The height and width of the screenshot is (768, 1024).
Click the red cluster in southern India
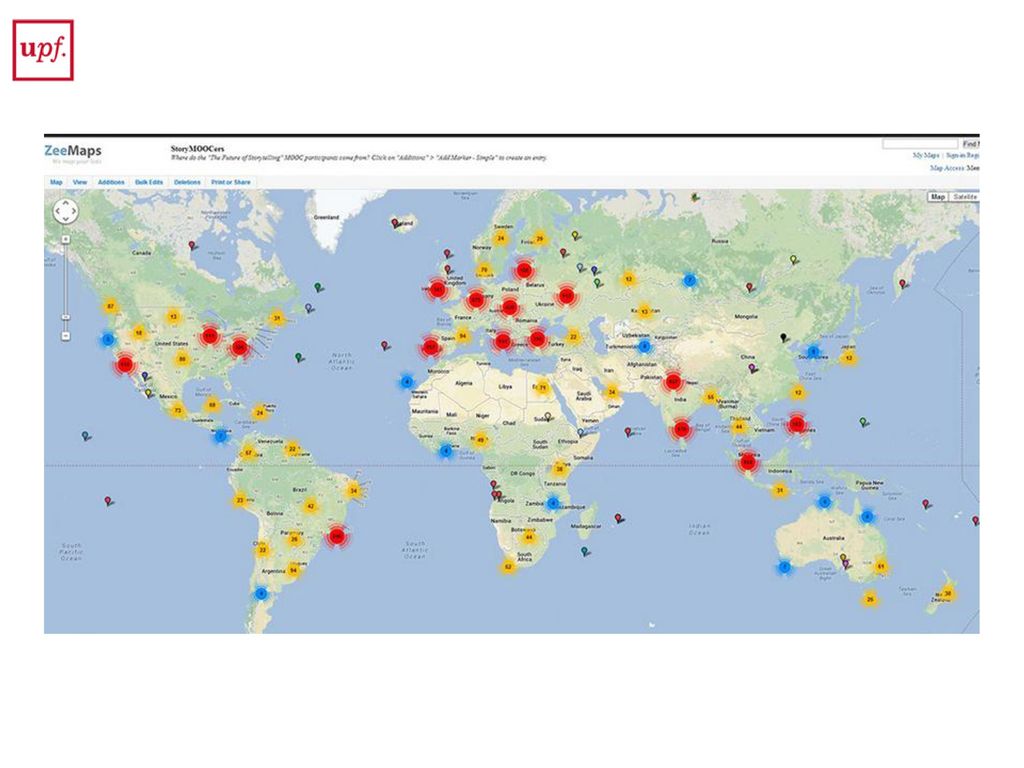pos(682,429)
